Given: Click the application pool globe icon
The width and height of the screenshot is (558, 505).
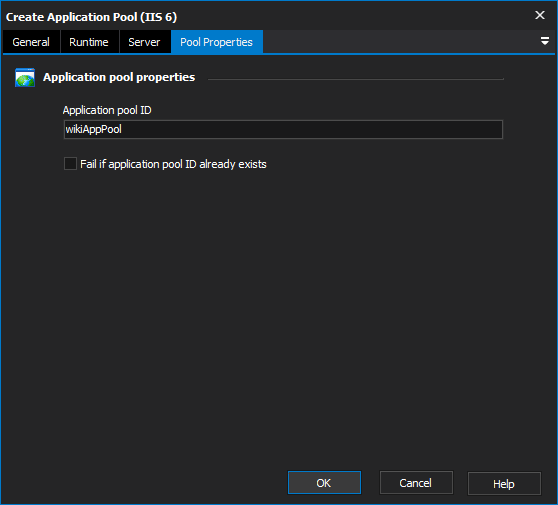Looking at the screenshot, I should click(x=25, y=78).
